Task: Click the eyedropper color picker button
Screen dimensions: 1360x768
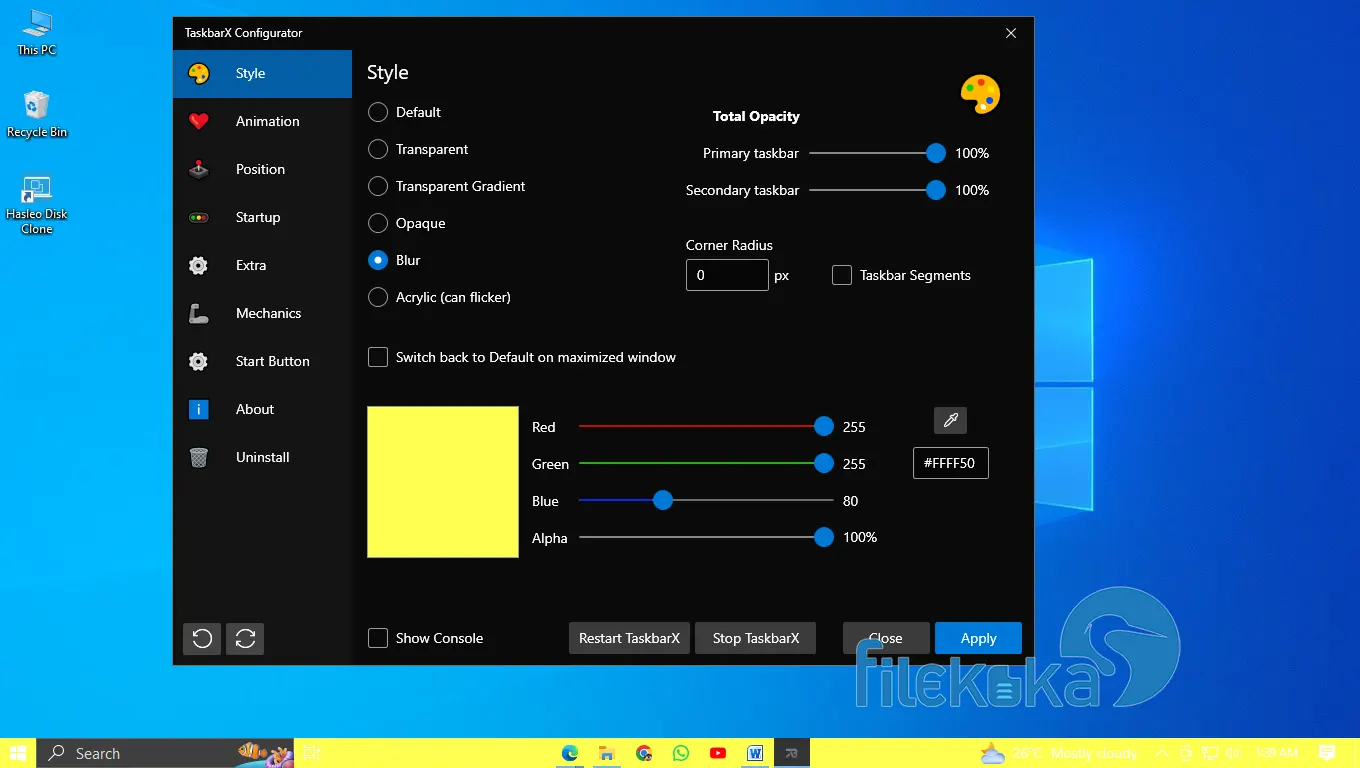Action: pos(950,420)
